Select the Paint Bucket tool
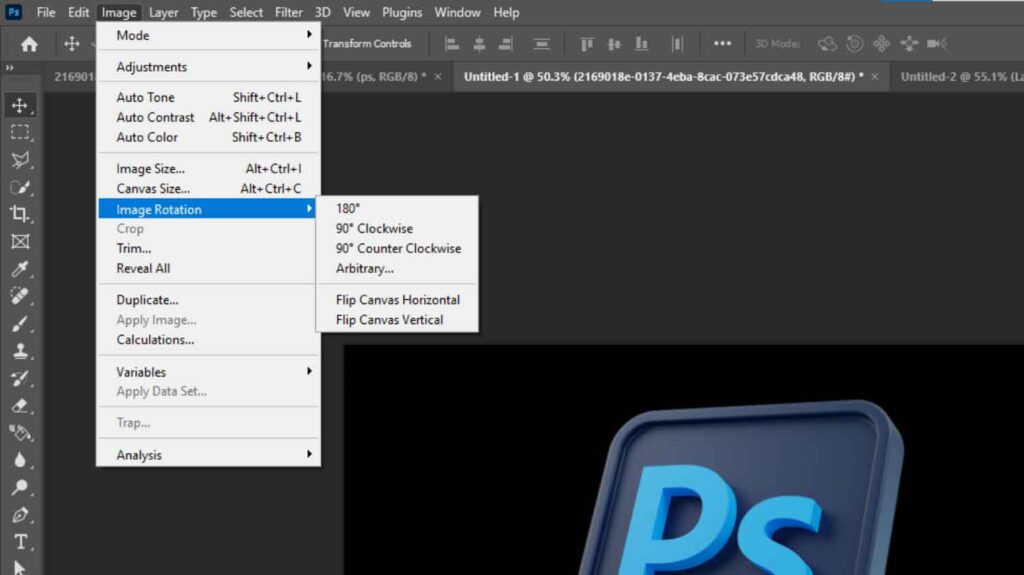 (20, 433)
